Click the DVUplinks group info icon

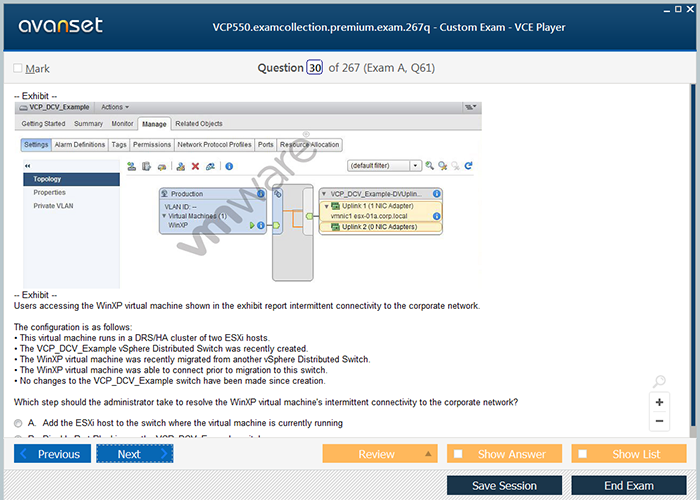pos(437,194)
